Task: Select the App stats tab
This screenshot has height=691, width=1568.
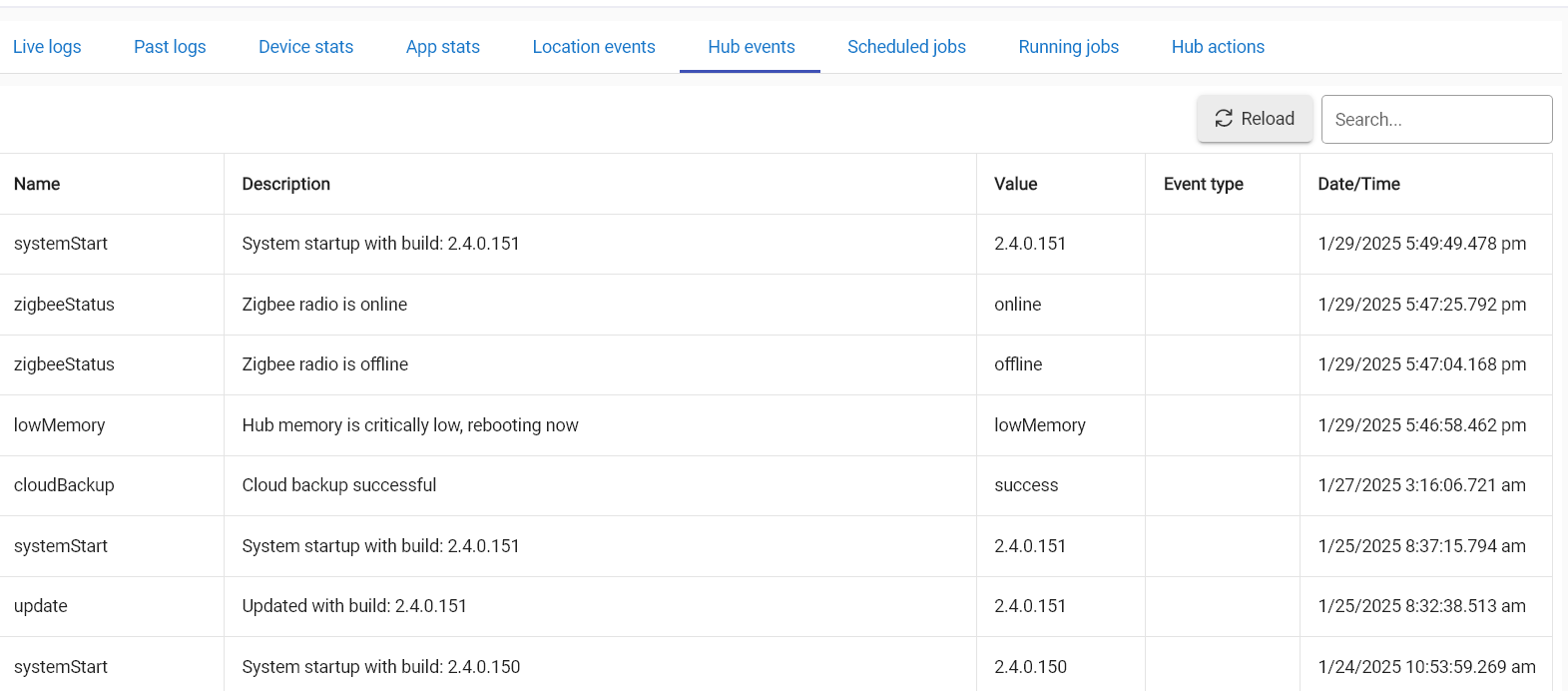Action: tap(442, 47)
